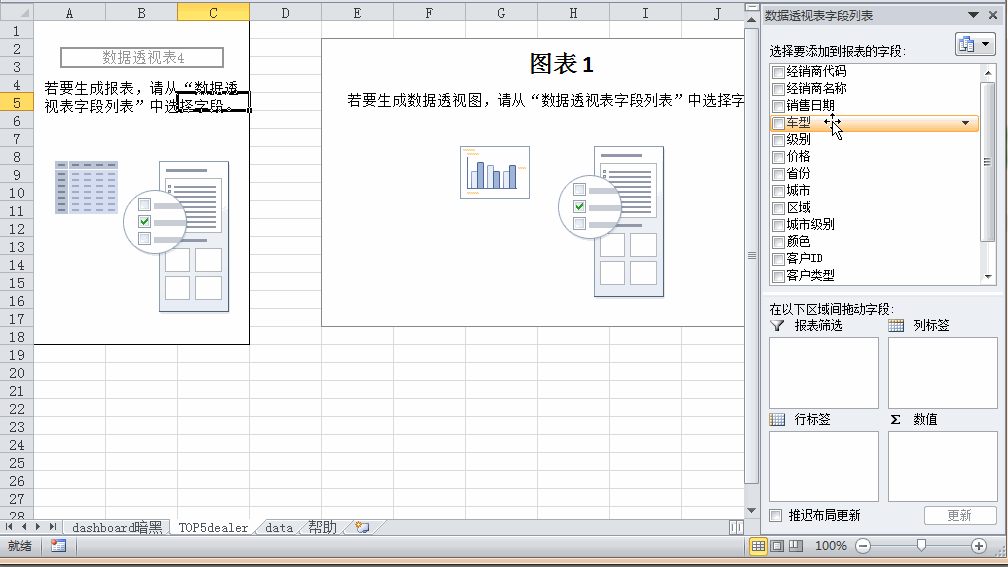Click the 行标签 drop area
This screenshot has width=1008, height=567.
824,466
